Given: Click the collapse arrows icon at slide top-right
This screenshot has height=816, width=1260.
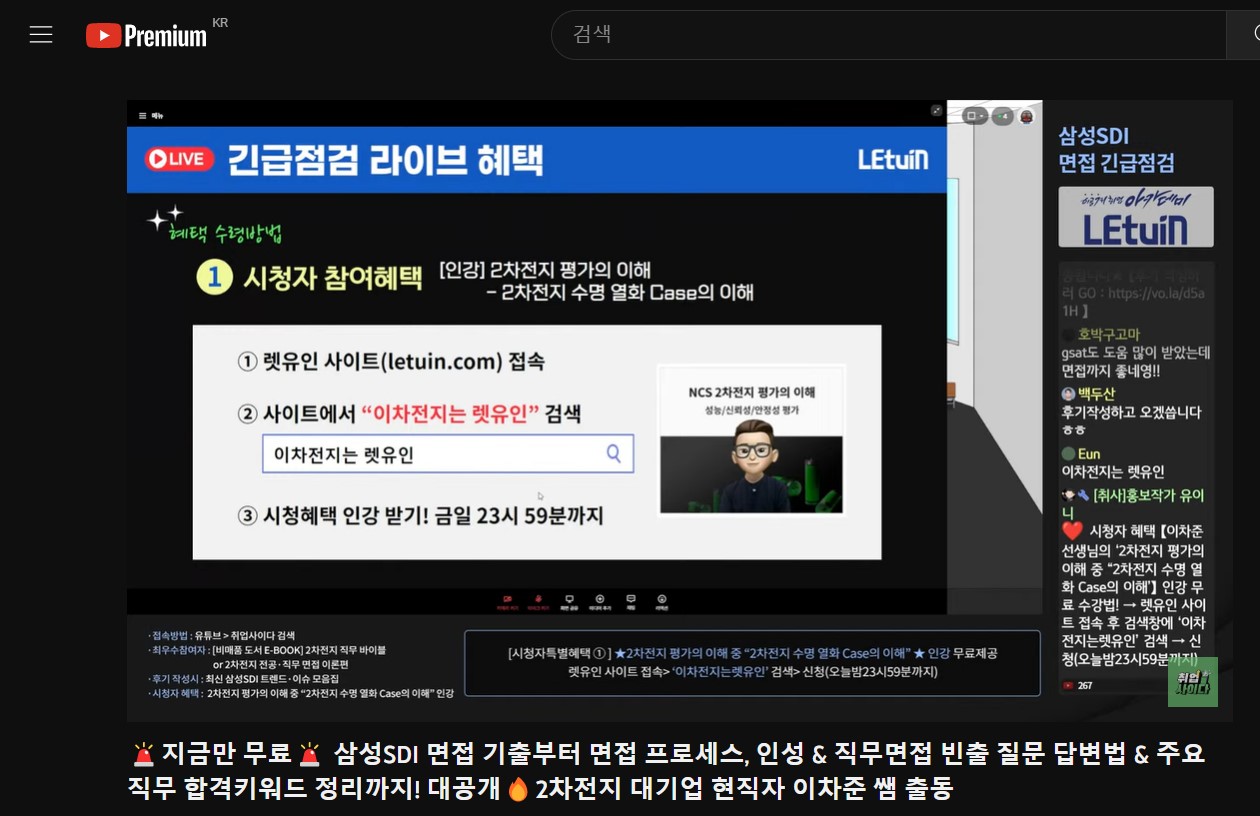Looking at the screenshot, I should tap(936, 111).
